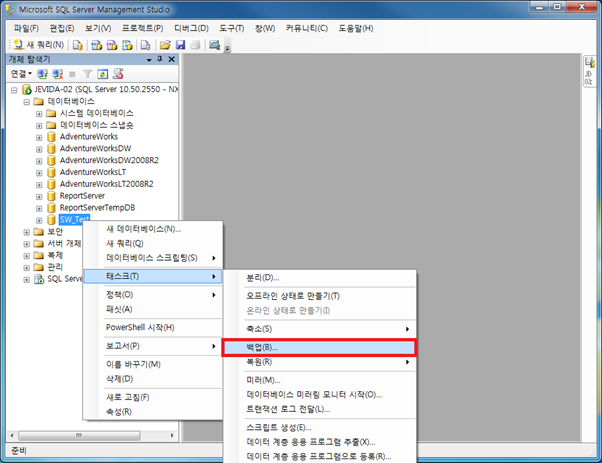Select the JEVIDA-02 server node
This screenshot has height=463, width=602.
pos(106,89)
